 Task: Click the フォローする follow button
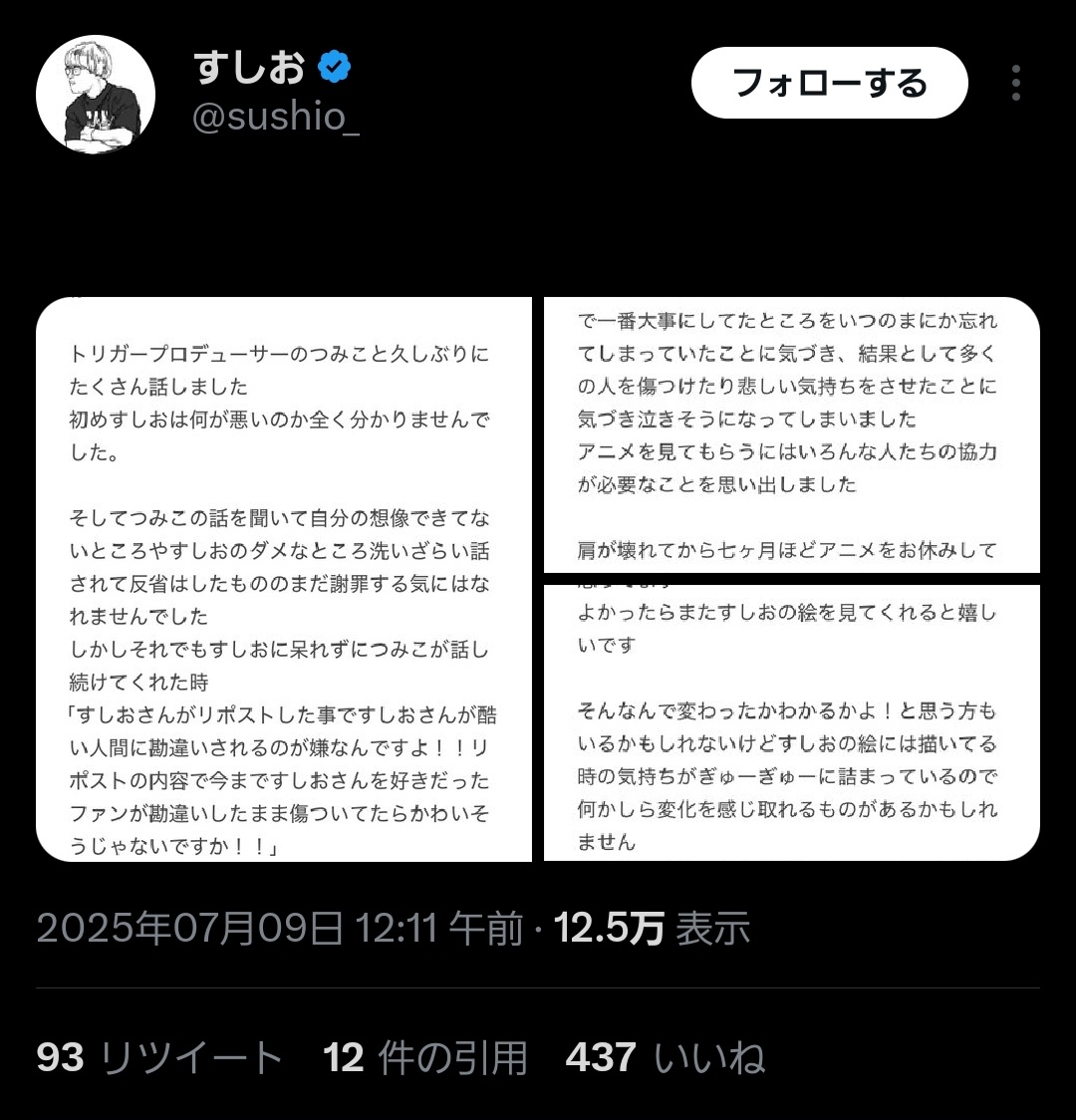(x=829, y=83)
